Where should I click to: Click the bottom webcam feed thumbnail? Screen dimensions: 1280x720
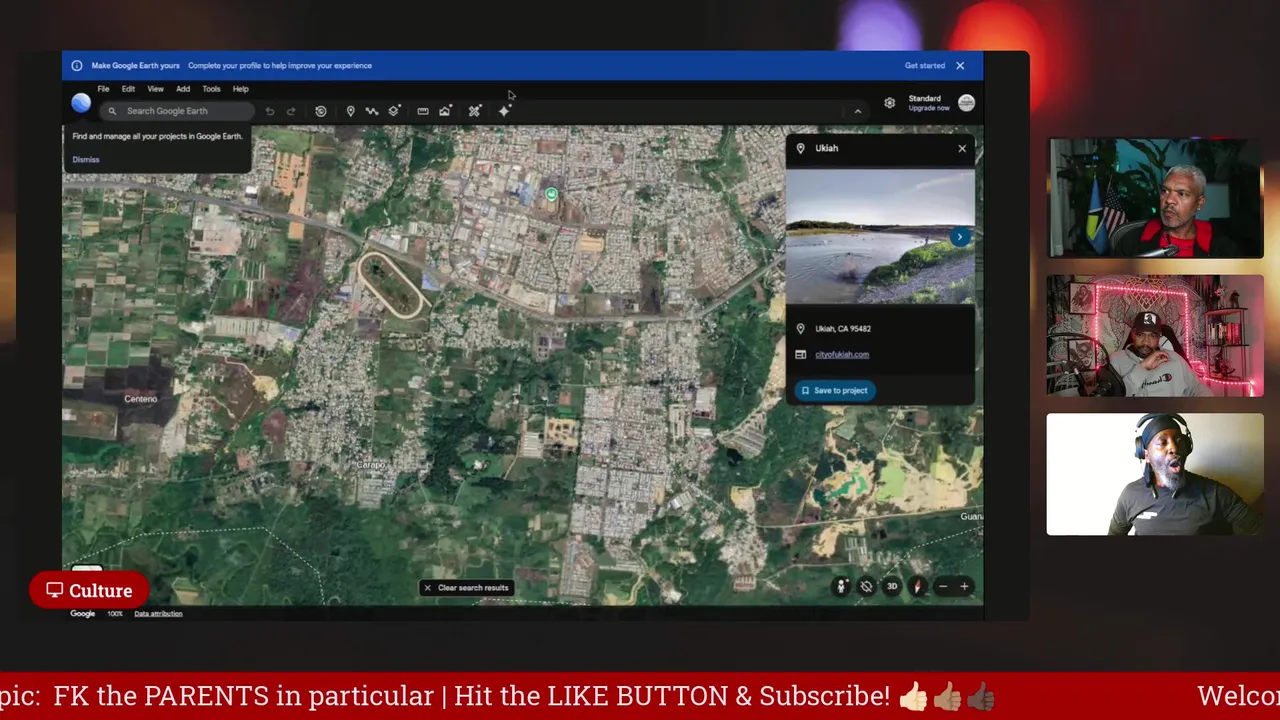click(1155, 474)
